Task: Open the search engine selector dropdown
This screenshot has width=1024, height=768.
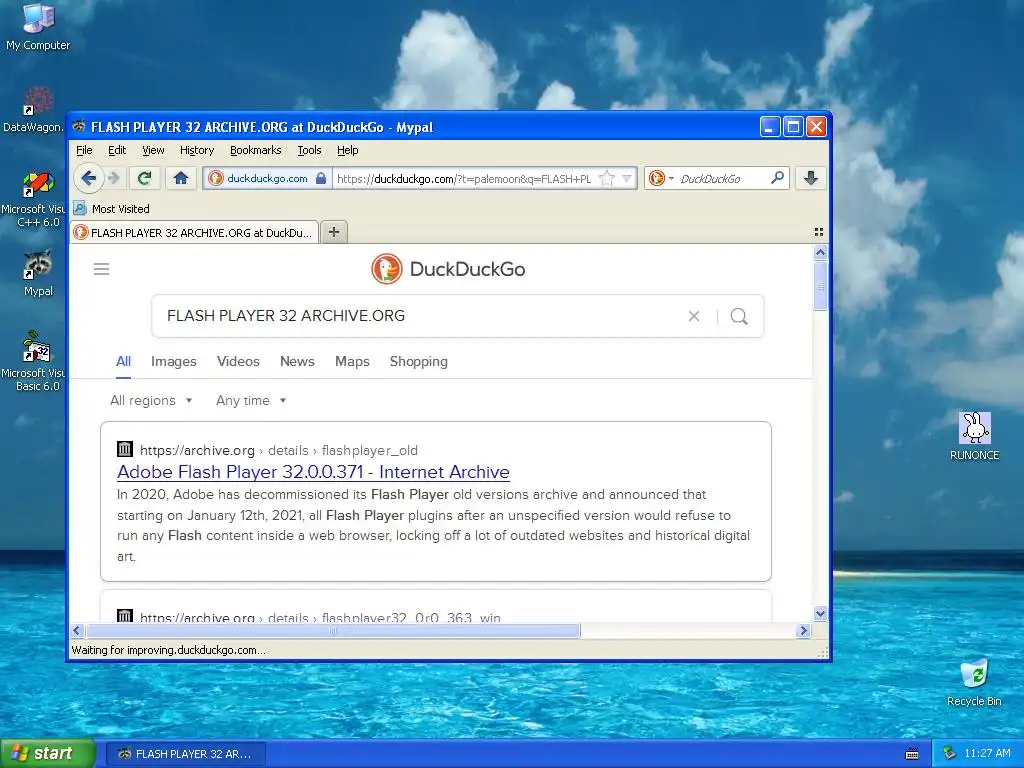Action: click(662, 178)
